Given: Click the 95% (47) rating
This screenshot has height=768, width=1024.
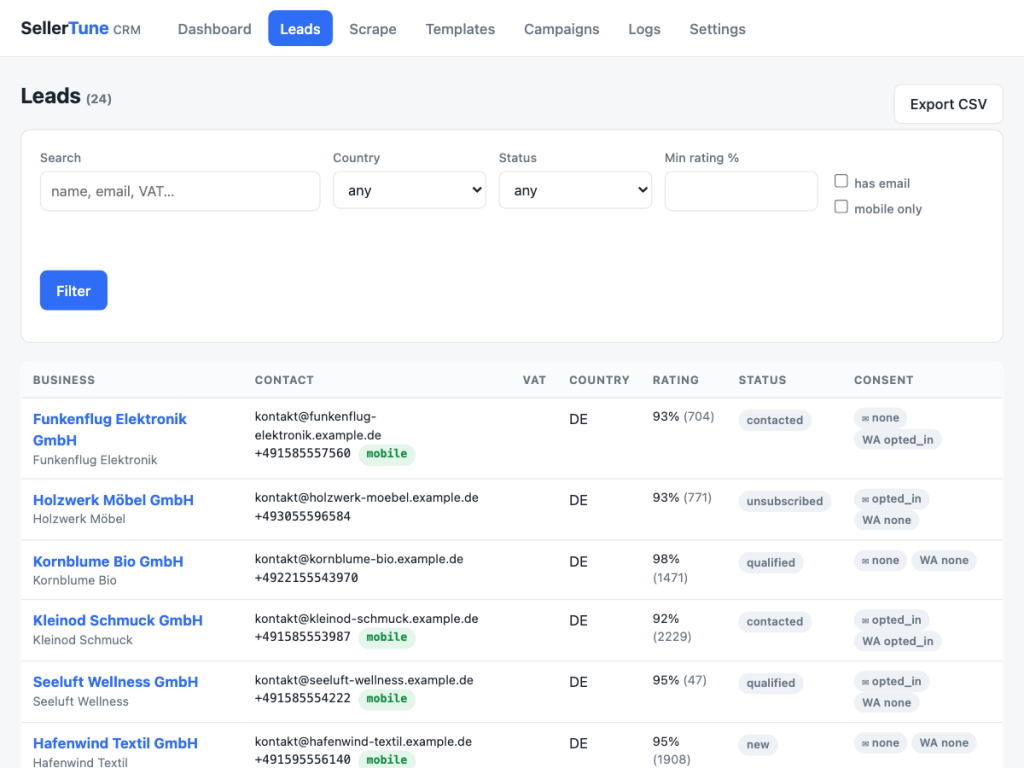Looking at the screenshot, I should [679, 680].
